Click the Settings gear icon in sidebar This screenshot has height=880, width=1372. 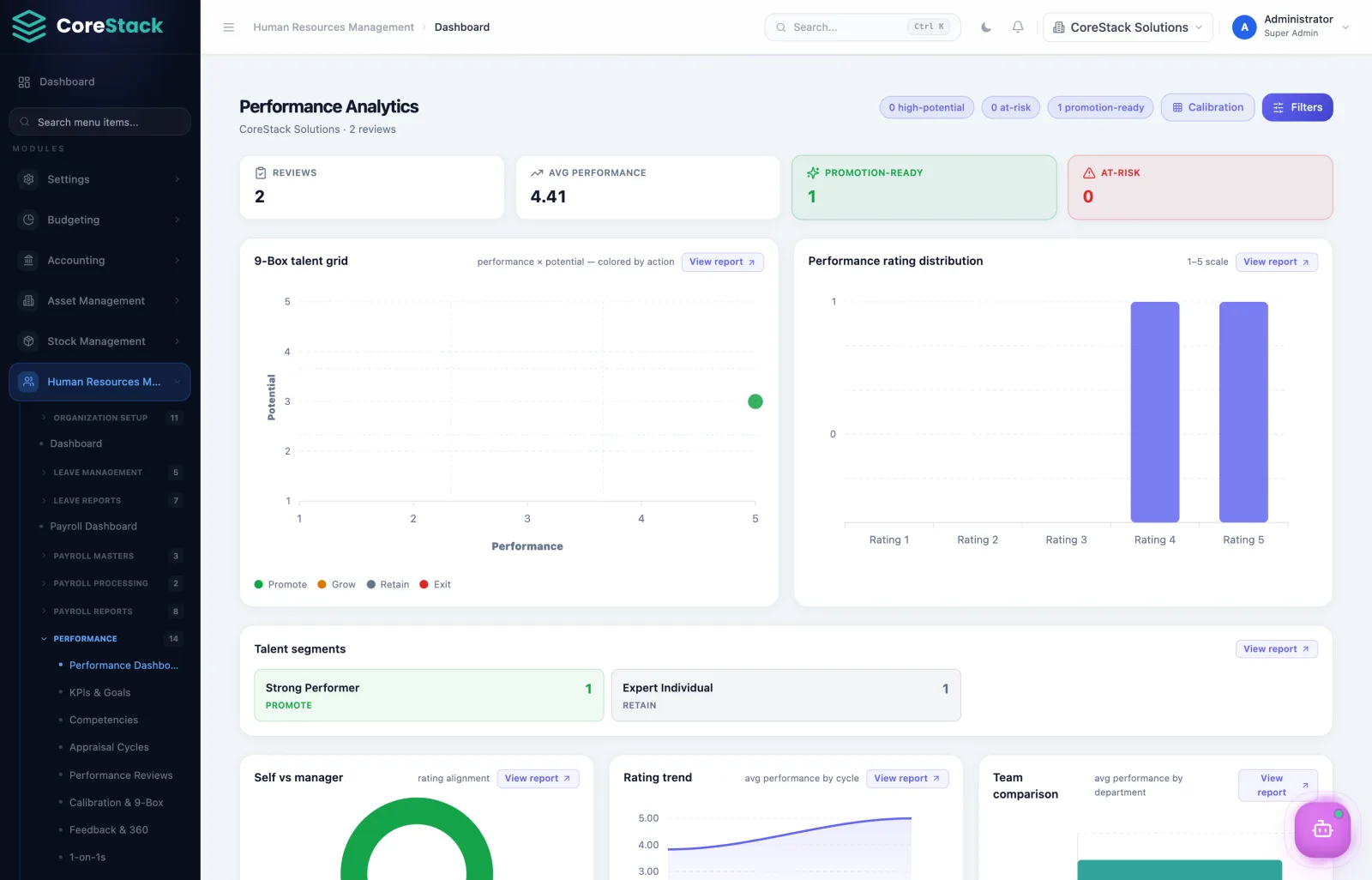click(x=29, y=179)
